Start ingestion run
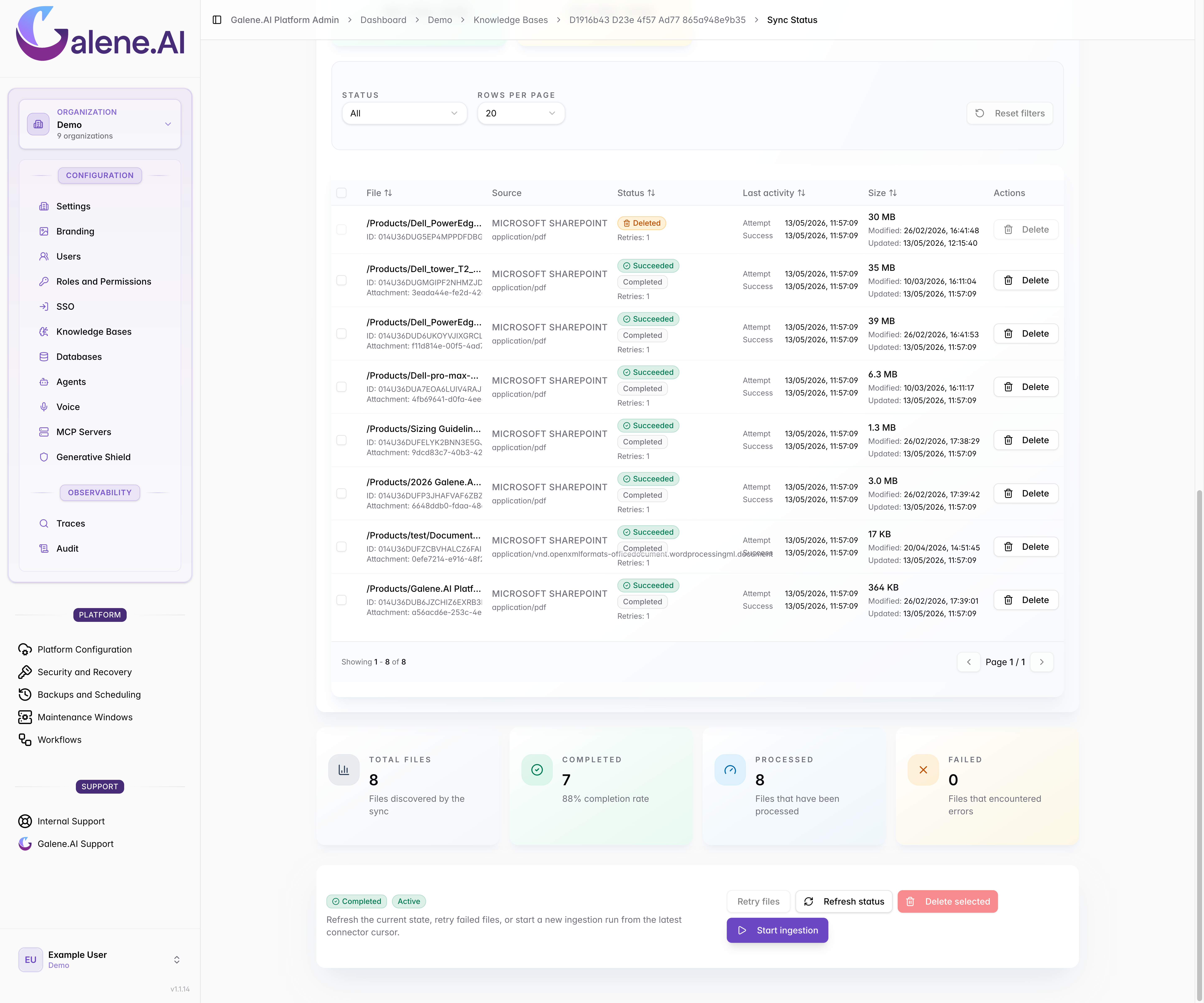The image size is (1204, 1003). point(777,930)
